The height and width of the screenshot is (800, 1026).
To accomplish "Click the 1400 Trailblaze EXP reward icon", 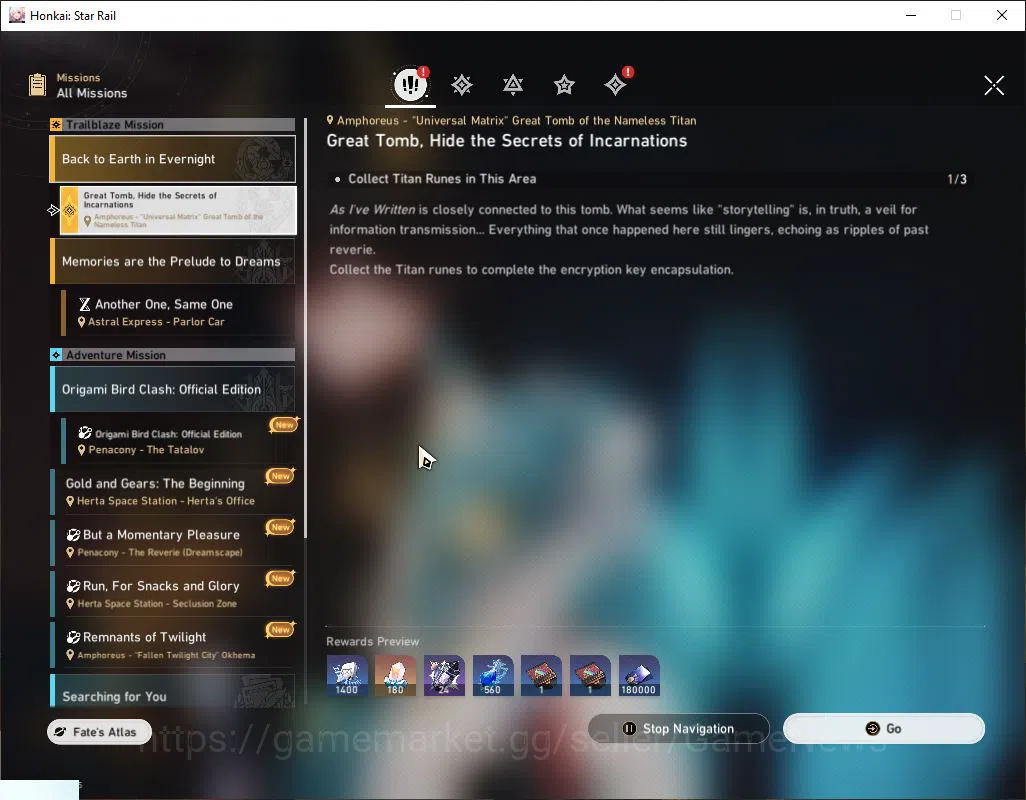I will (347, 675).
